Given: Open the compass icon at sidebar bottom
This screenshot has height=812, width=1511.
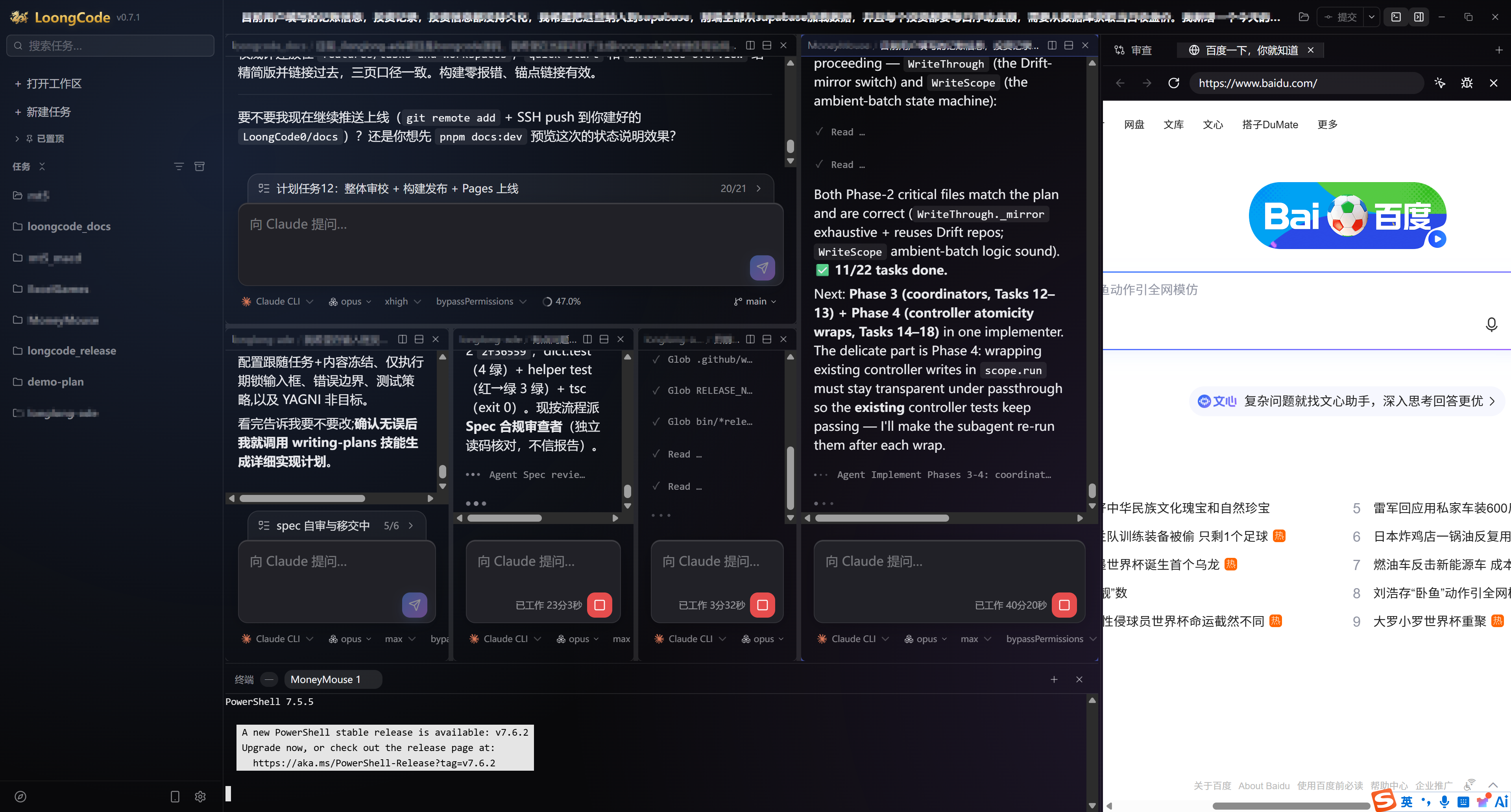Looking at the screenshot, I should (20, 796).
